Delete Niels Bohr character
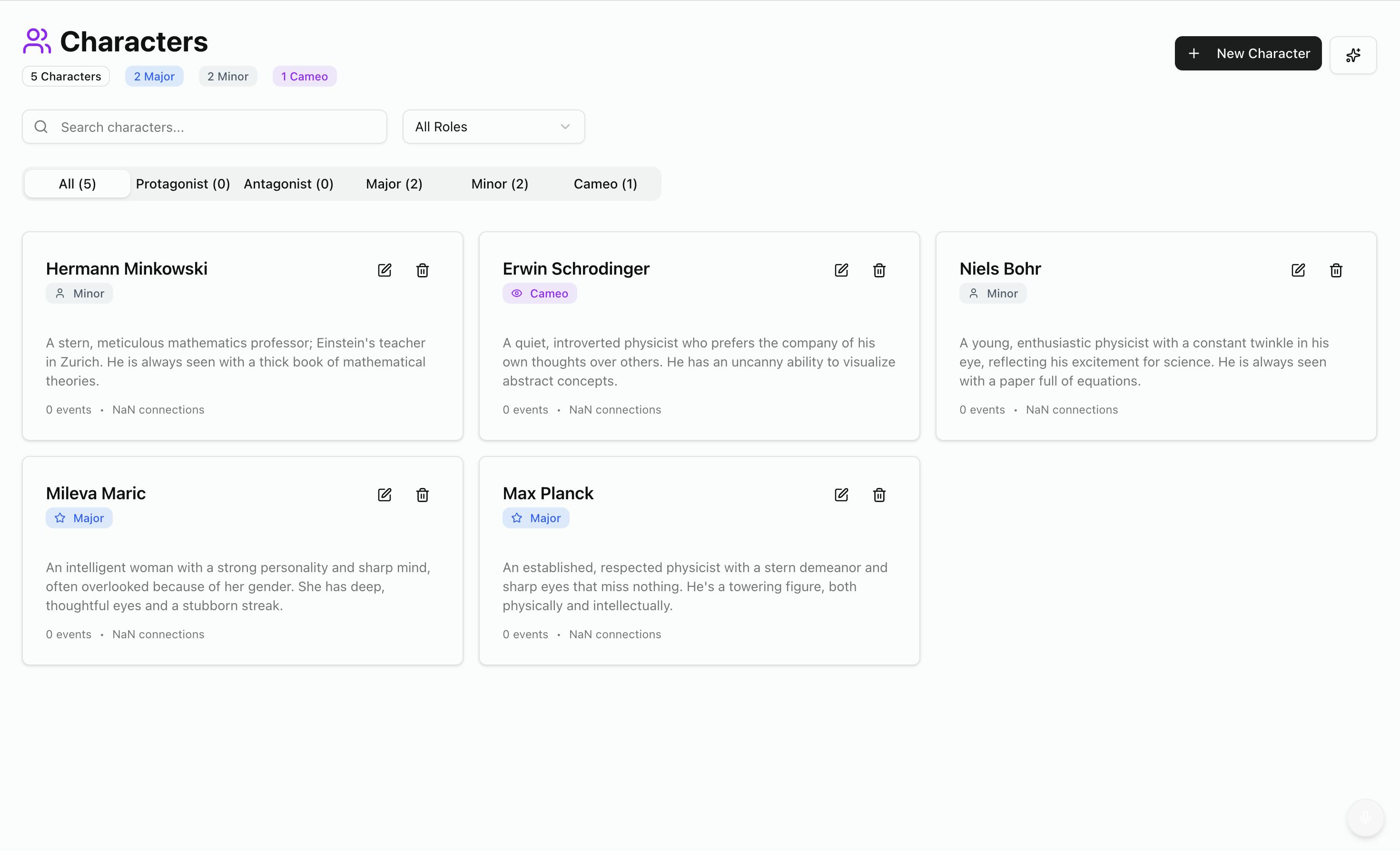 click(1336, 270)
